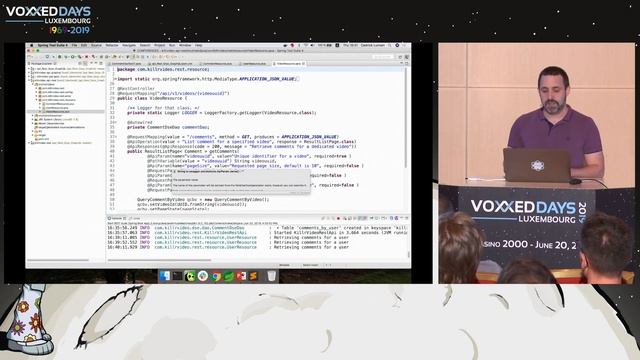The width and height of the screenshot is (640, 360).
Task: Open Terminal from the Dock
Action: tap(178, 276)
